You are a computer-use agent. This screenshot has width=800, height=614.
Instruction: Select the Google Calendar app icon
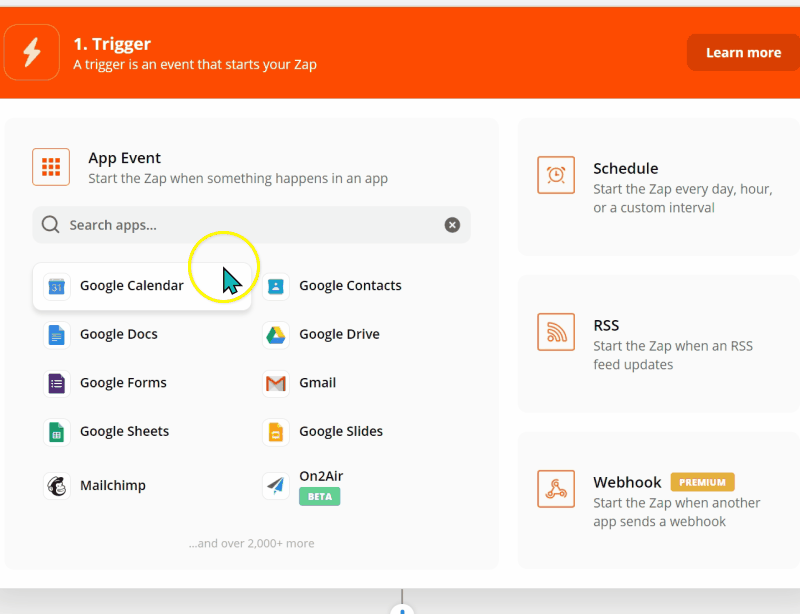56,285
